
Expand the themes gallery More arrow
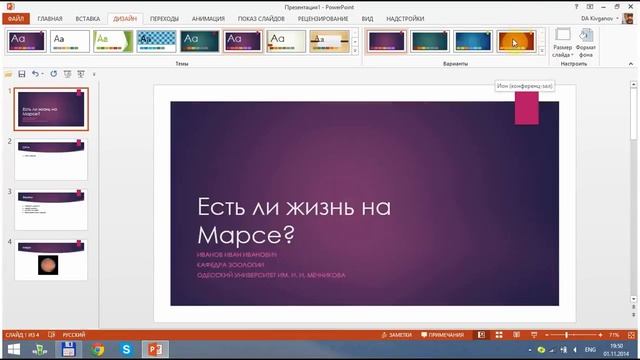point(355,51)
